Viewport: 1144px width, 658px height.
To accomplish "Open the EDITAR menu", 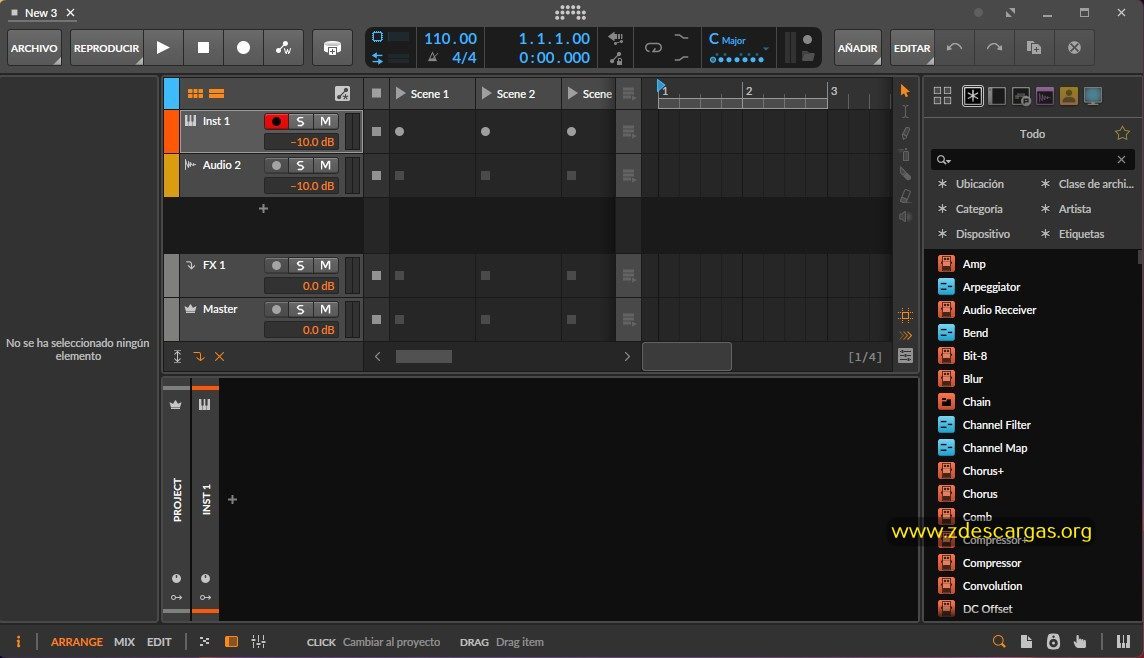I will (912, 48).
